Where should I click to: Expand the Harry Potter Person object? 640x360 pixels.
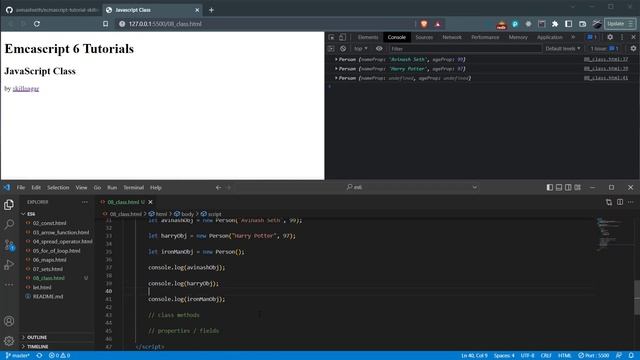point(336,69)
